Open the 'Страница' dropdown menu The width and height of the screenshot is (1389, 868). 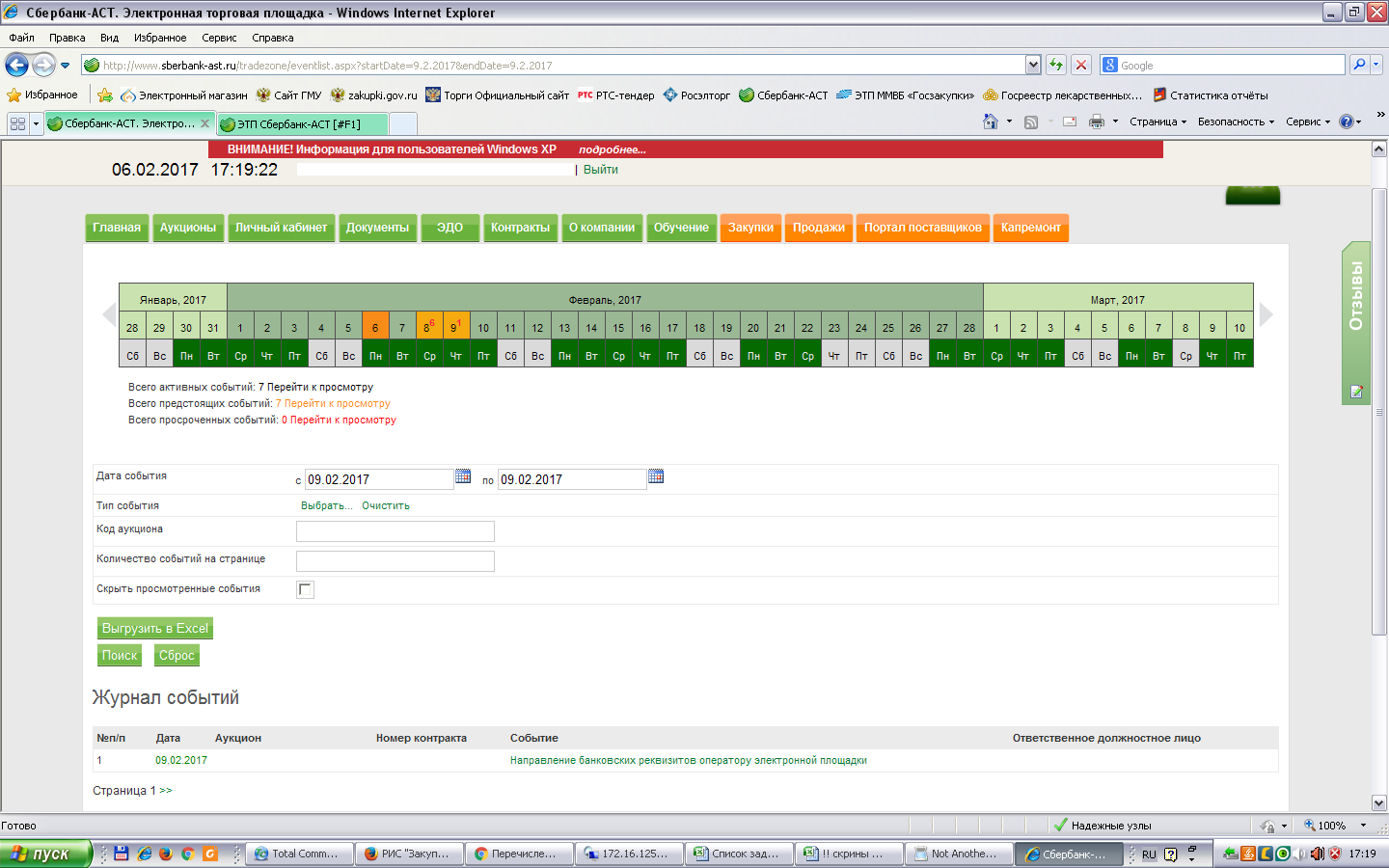1157,122
